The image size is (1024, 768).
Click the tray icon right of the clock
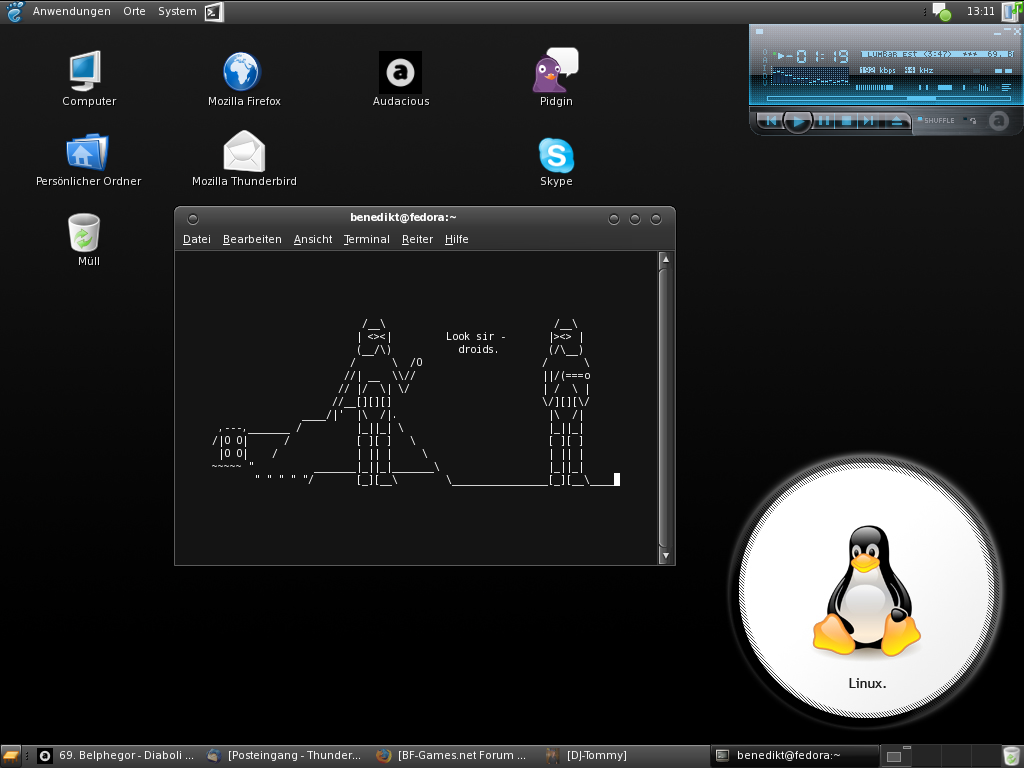click(x=1012, y=11)
